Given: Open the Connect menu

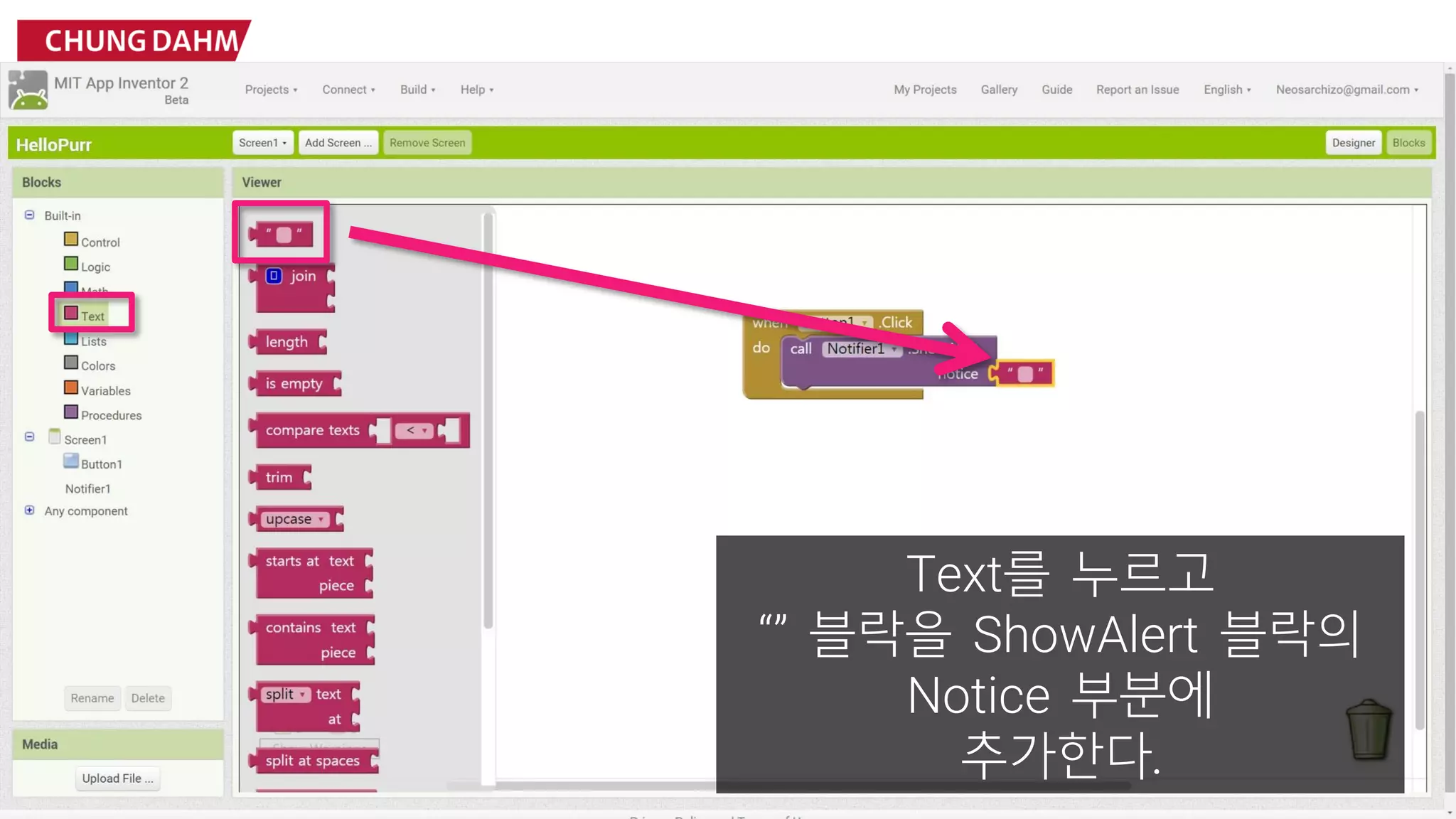Looking at the screenshot, I should pyautogui.click(x=348, y=90).
